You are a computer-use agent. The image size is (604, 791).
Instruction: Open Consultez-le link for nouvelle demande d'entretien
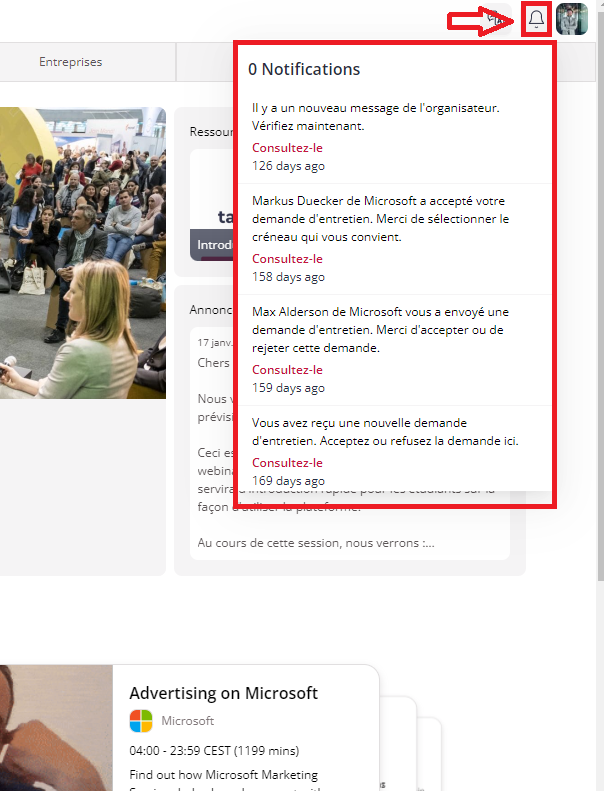click(287, 463)
